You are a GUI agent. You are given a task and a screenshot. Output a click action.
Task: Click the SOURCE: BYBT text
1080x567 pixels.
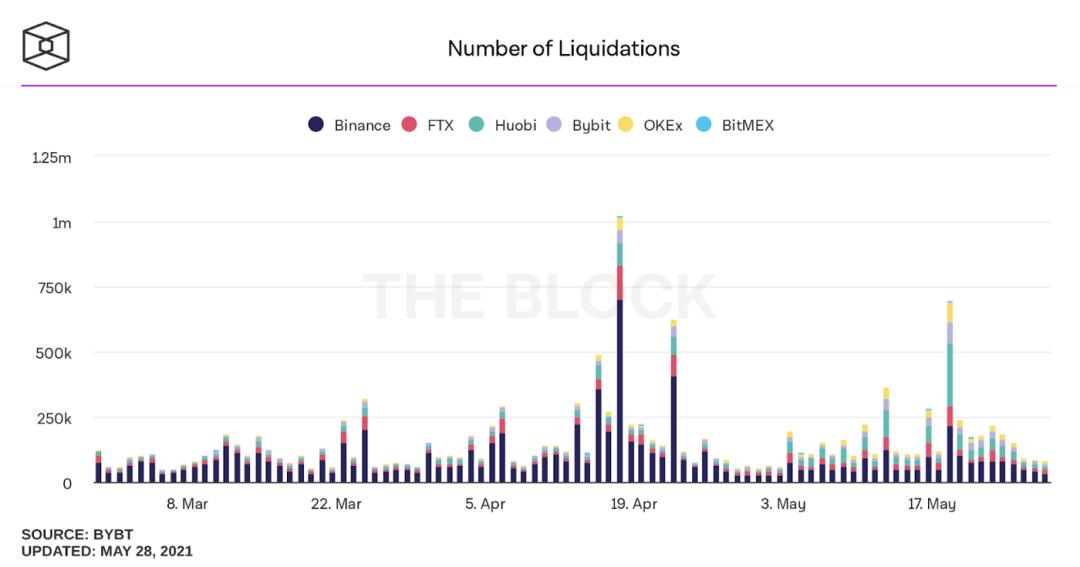coord(77,535)
